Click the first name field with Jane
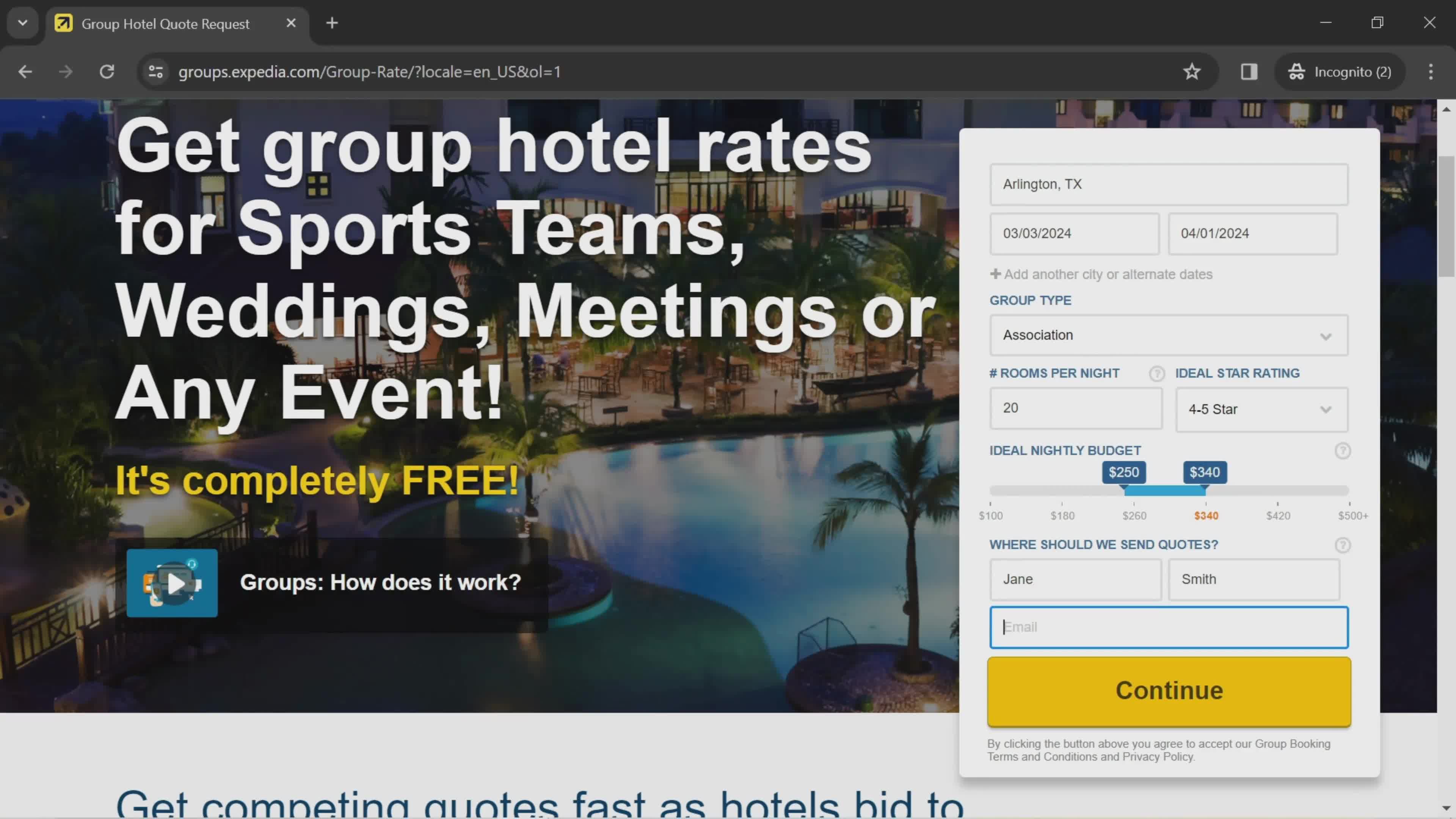Viewport: 1456px width, 819px height. [x=1076, y=579]
